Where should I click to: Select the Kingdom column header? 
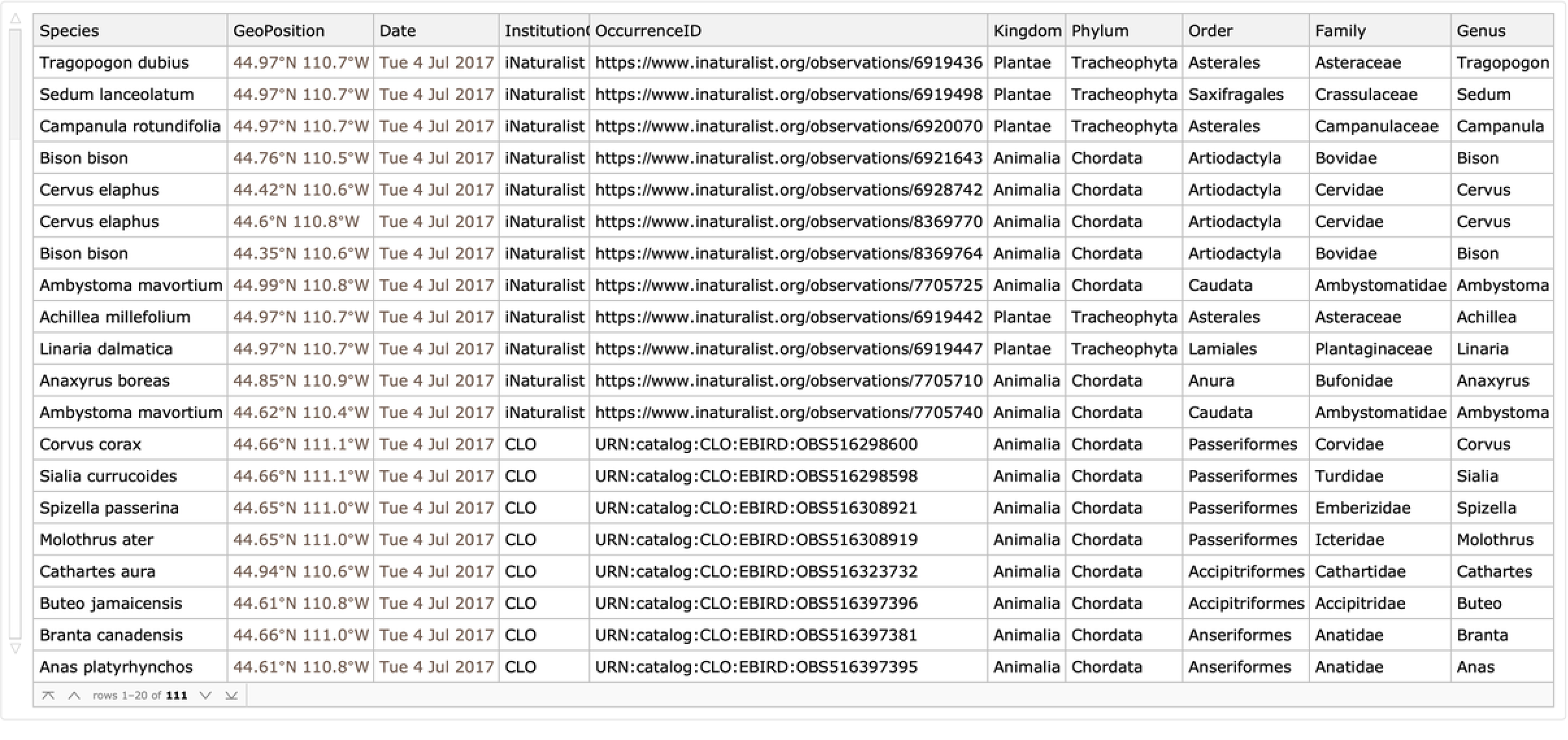click(1026, 31)
